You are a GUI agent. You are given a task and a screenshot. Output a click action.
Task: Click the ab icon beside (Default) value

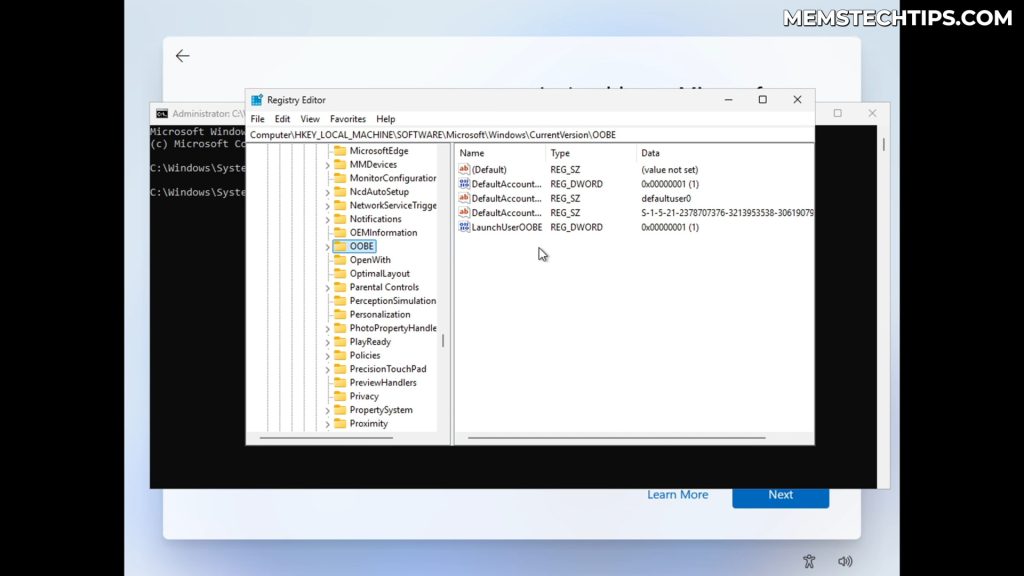click(464, 169)
